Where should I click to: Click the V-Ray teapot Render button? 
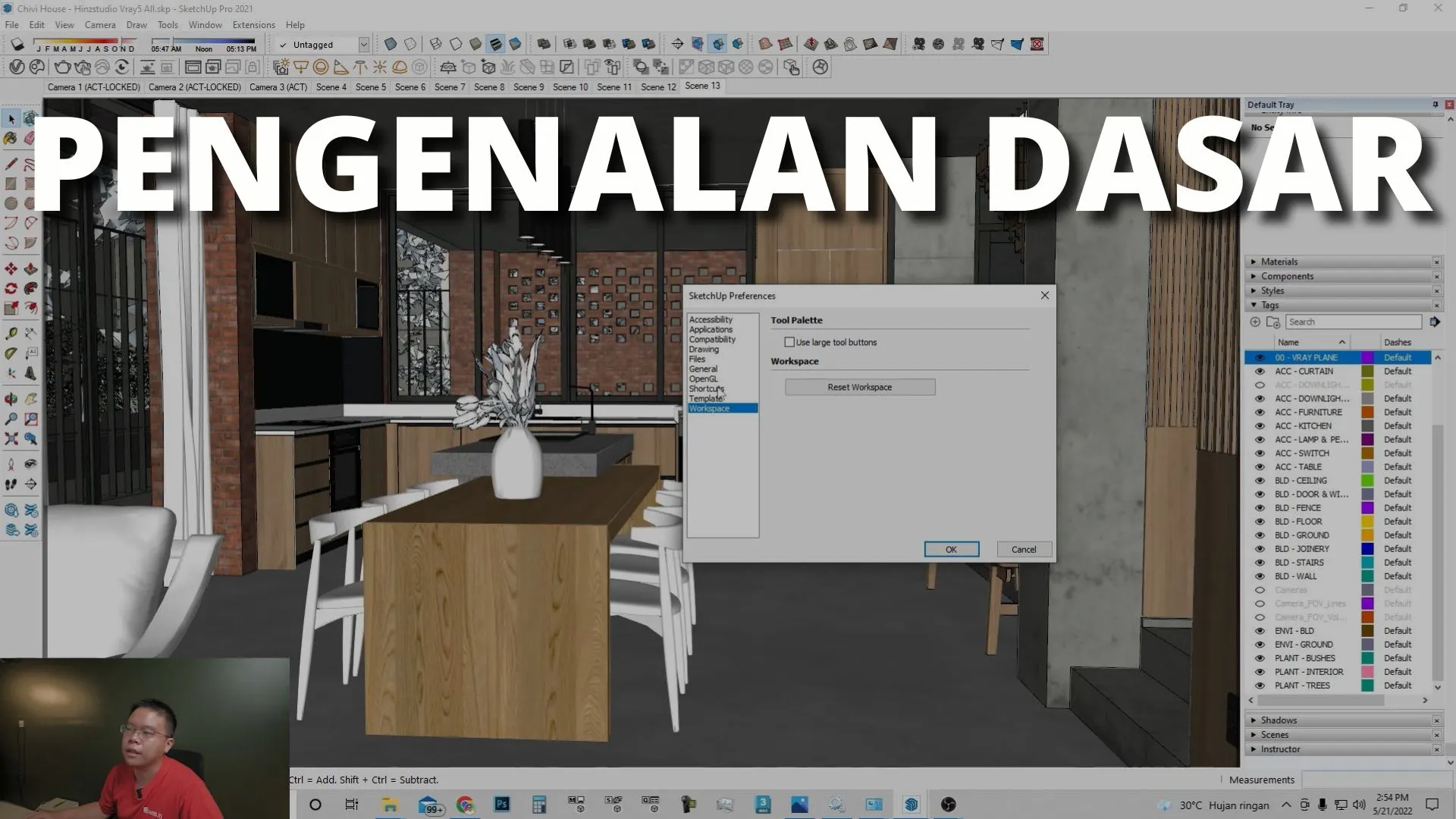coord(63,67)
